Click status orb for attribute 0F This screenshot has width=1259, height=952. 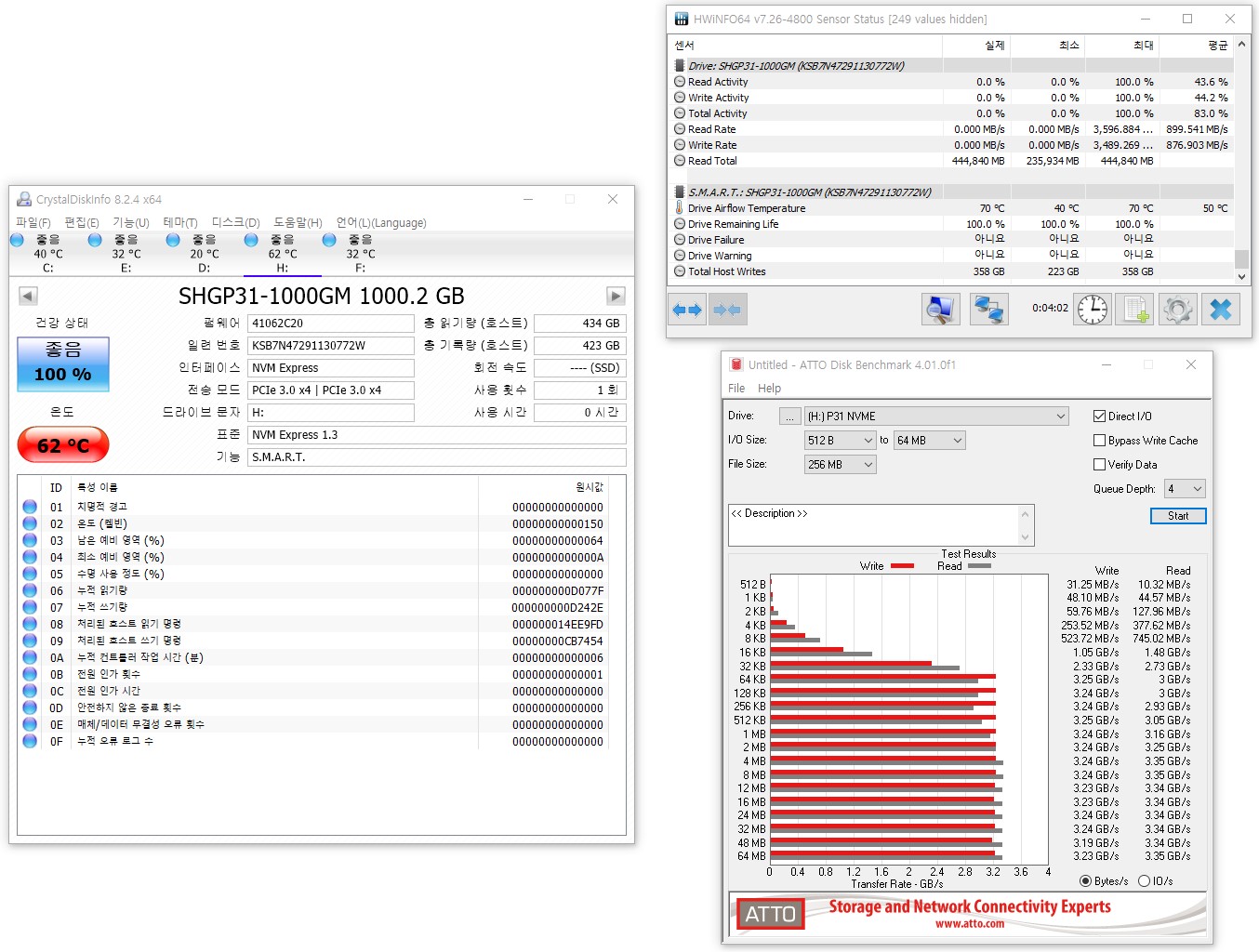(30, 741)
